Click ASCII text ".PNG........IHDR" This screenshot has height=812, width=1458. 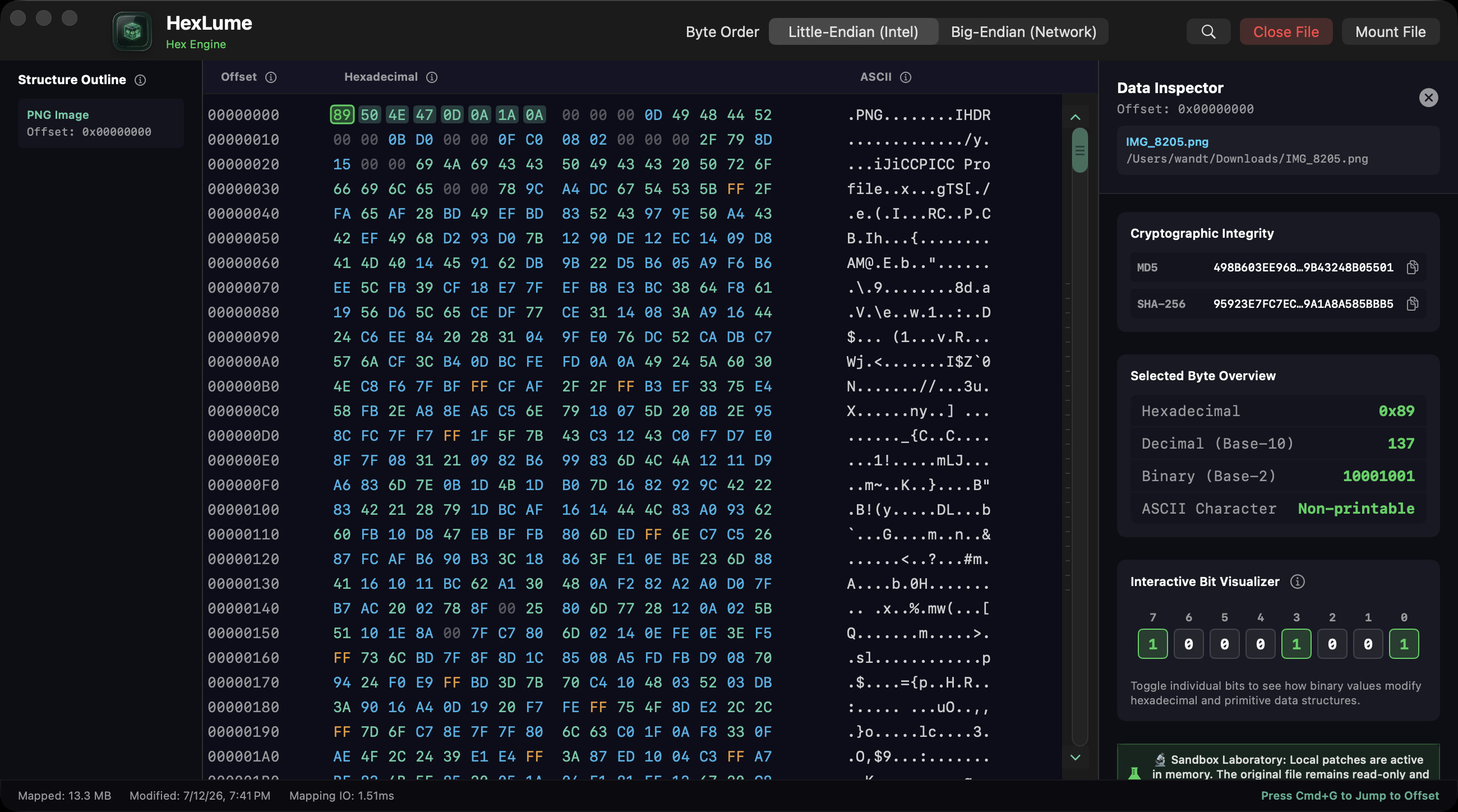coord(919,115)
